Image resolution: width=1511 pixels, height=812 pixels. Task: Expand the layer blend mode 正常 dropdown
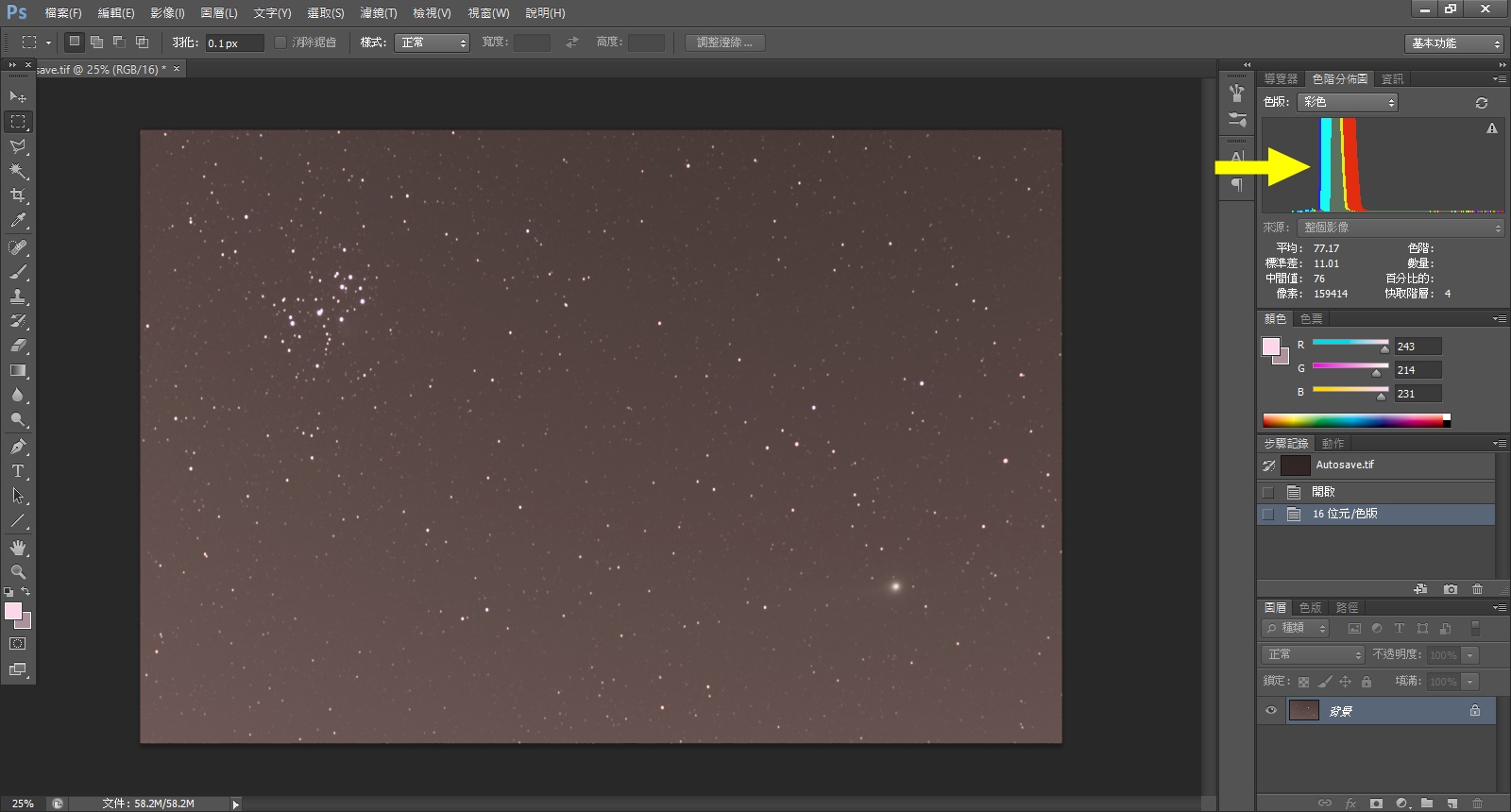click(x=1313, y=654)
